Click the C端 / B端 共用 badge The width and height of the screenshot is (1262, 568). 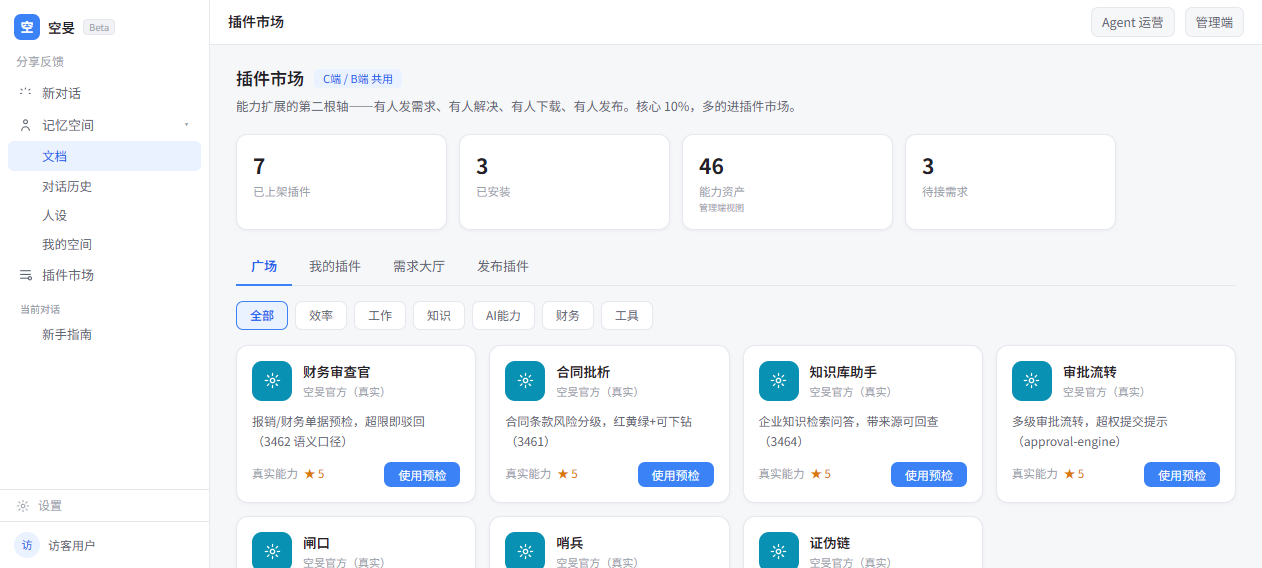pos(358,79)
